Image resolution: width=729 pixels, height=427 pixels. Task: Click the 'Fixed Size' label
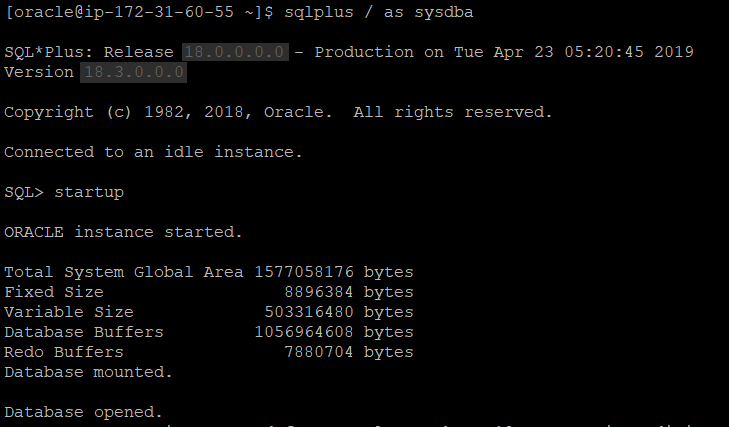54,292
